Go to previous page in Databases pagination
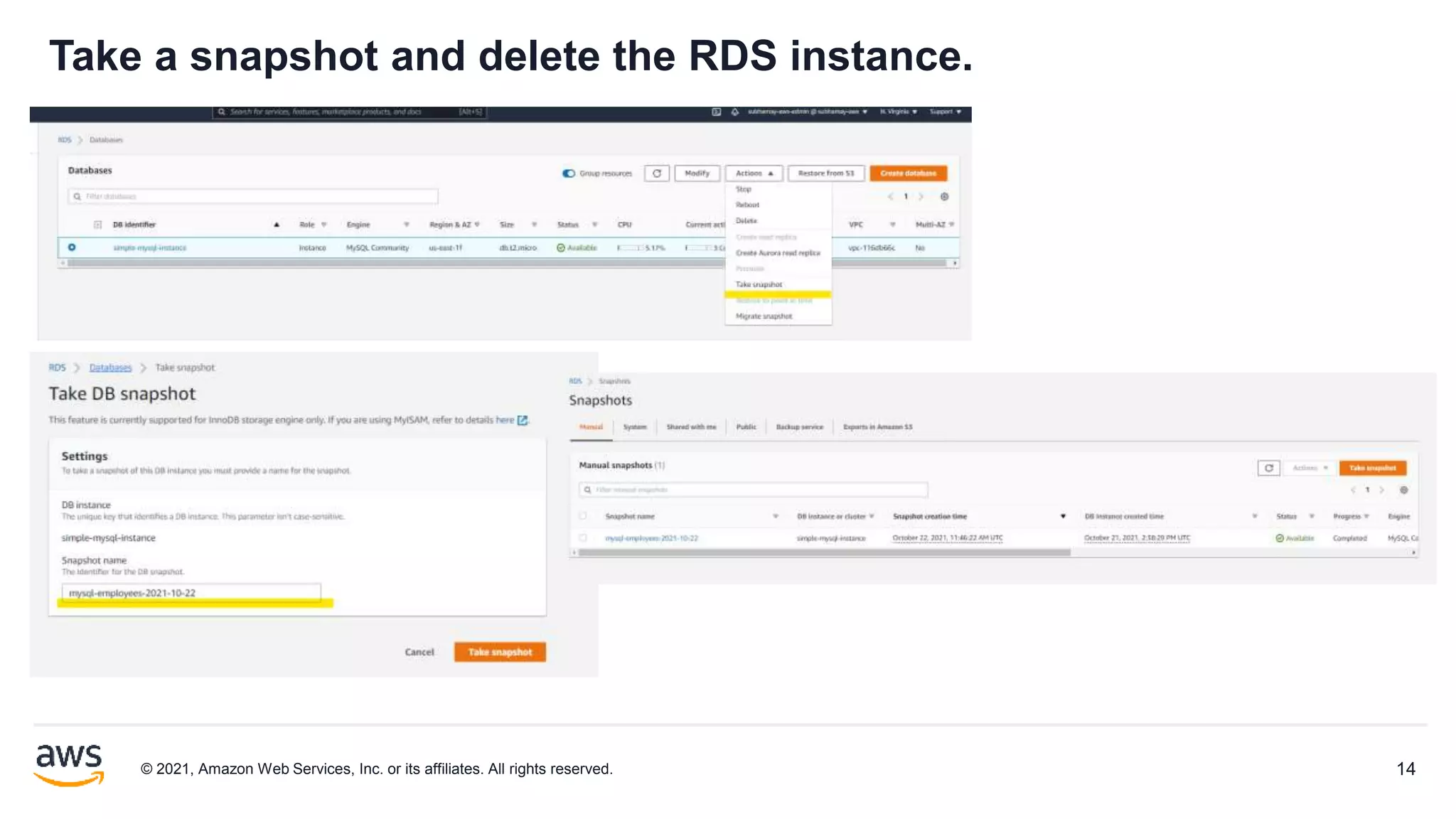Viewport: 1456px width, 819px height. pos(890,196)
